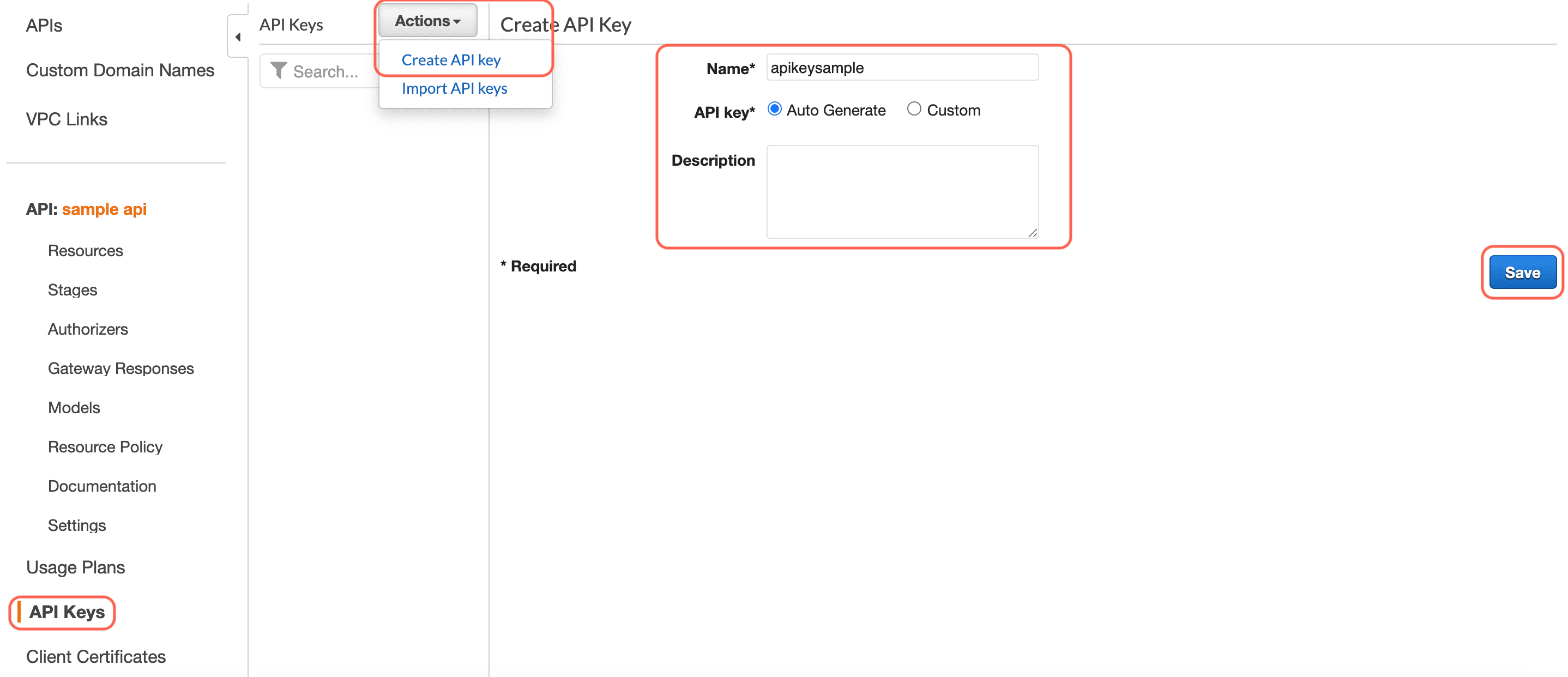Click the Name input field

point(901,68)
